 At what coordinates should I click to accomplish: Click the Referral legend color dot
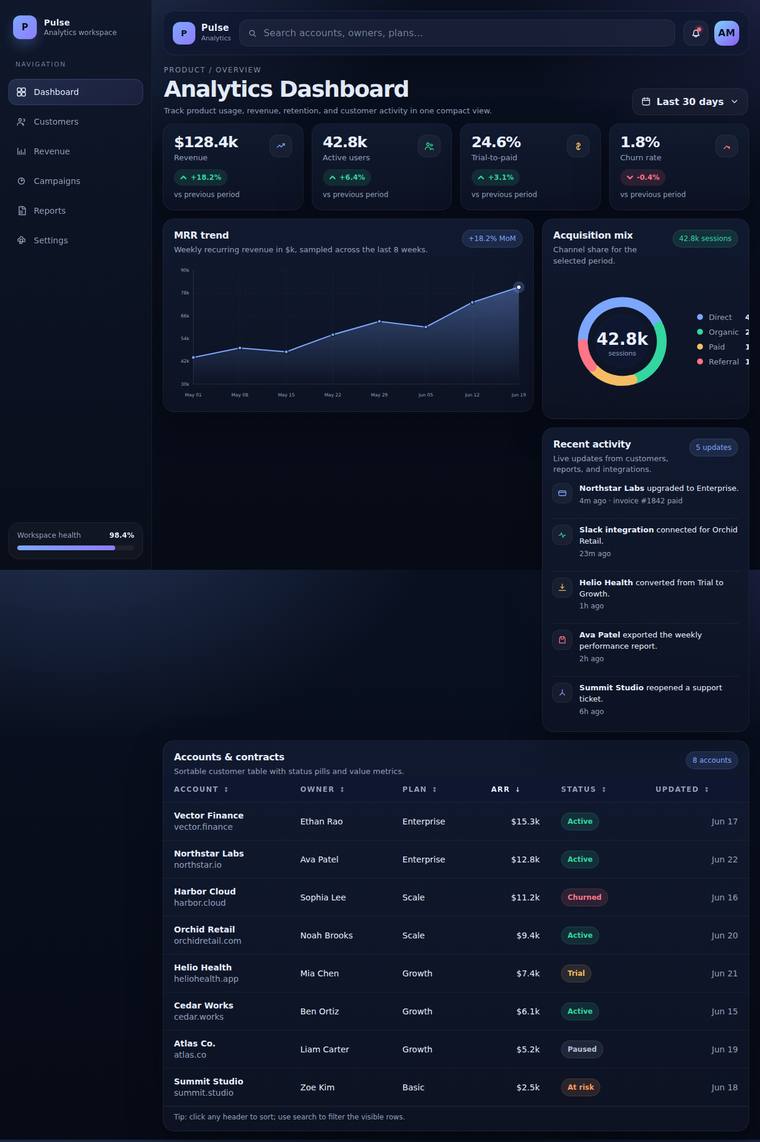click(700, 362)
